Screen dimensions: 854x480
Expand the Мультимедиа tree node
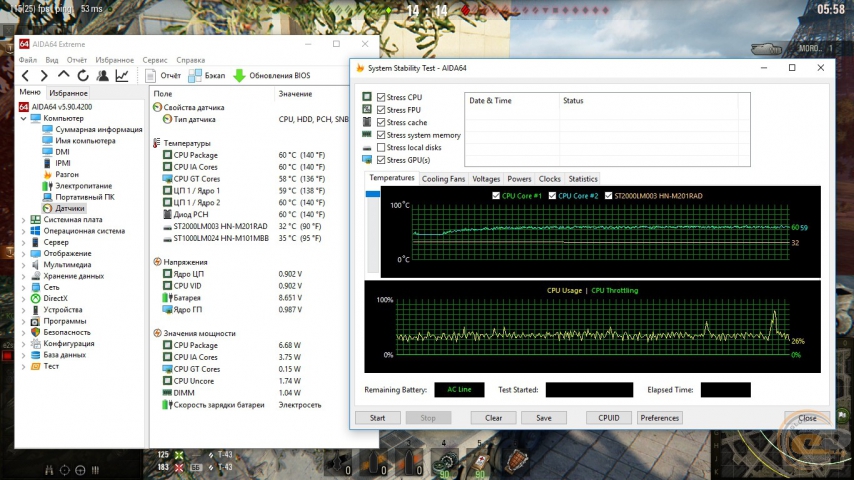click(x=23, y=265)
